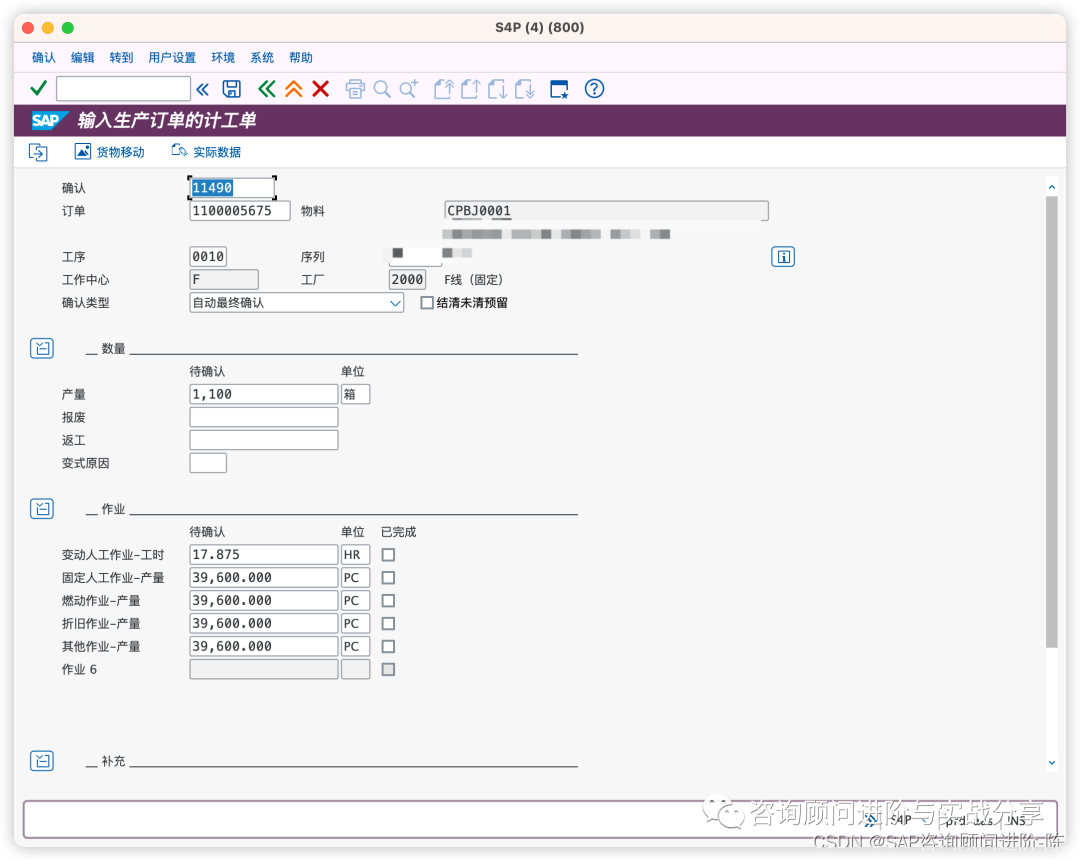Image resolution: width=1080 pixels, height=861 pixels.
Task: Open the 确认类型 dropdown list
Action: click(x=395, y=302)
